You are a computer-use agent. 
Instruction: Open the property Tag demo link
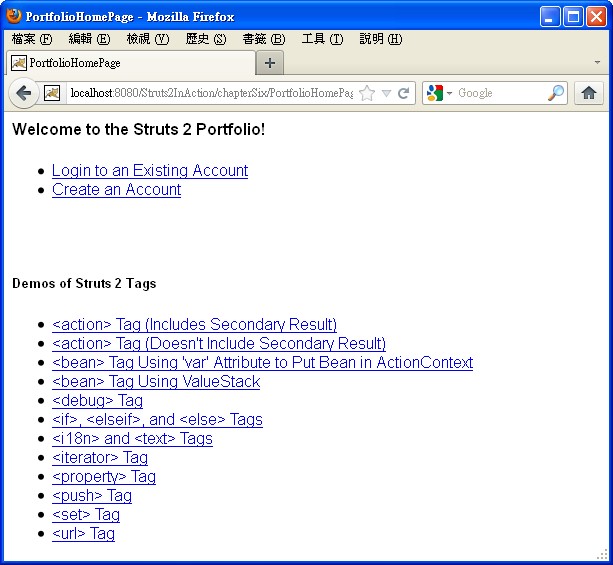click(104, 477)
